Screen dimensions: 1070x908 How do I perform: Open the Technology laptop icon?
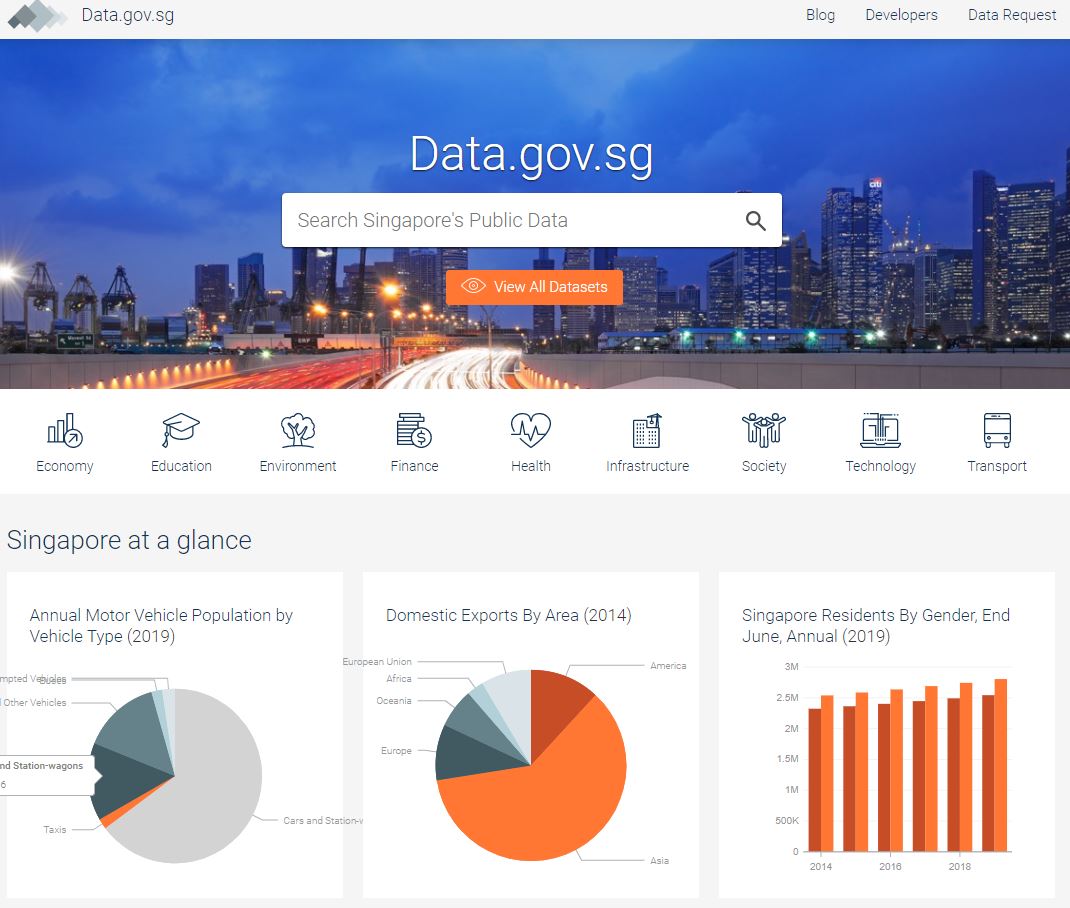click(880, 430)
